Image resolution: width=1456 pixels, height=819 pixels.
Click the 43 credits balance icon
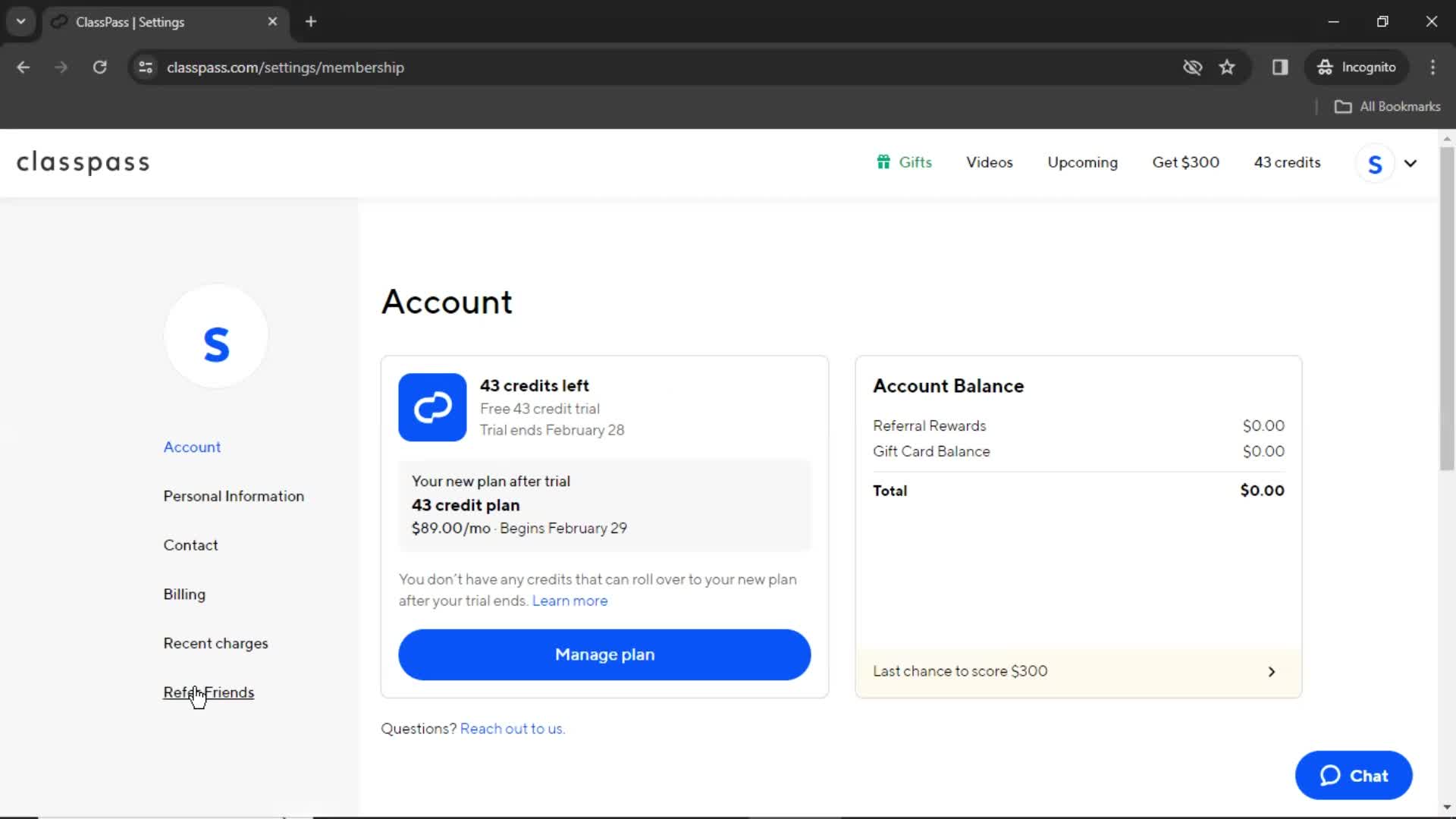coord(1287,162)
